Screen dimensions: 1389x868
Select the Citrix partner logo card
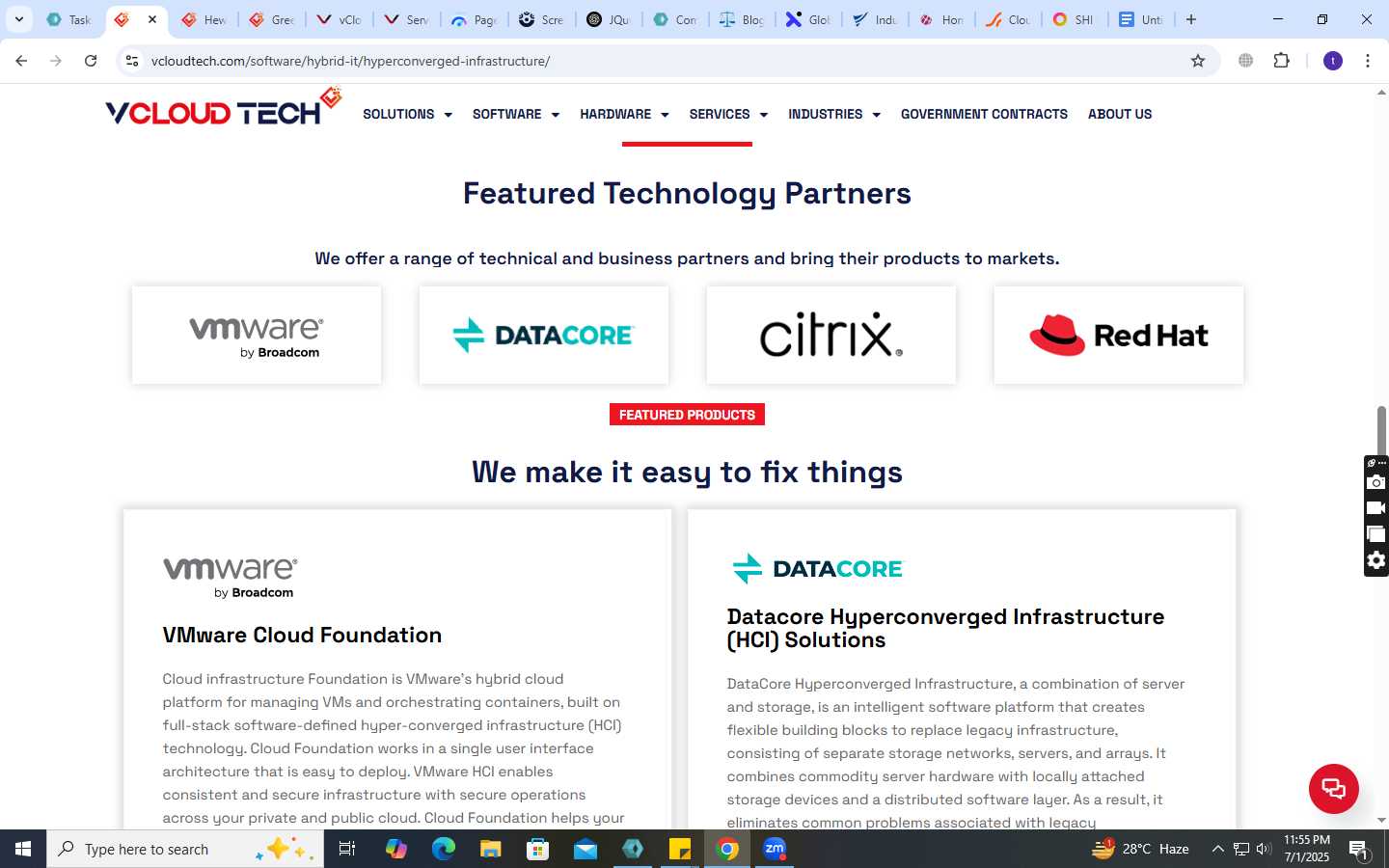[831, 335]
